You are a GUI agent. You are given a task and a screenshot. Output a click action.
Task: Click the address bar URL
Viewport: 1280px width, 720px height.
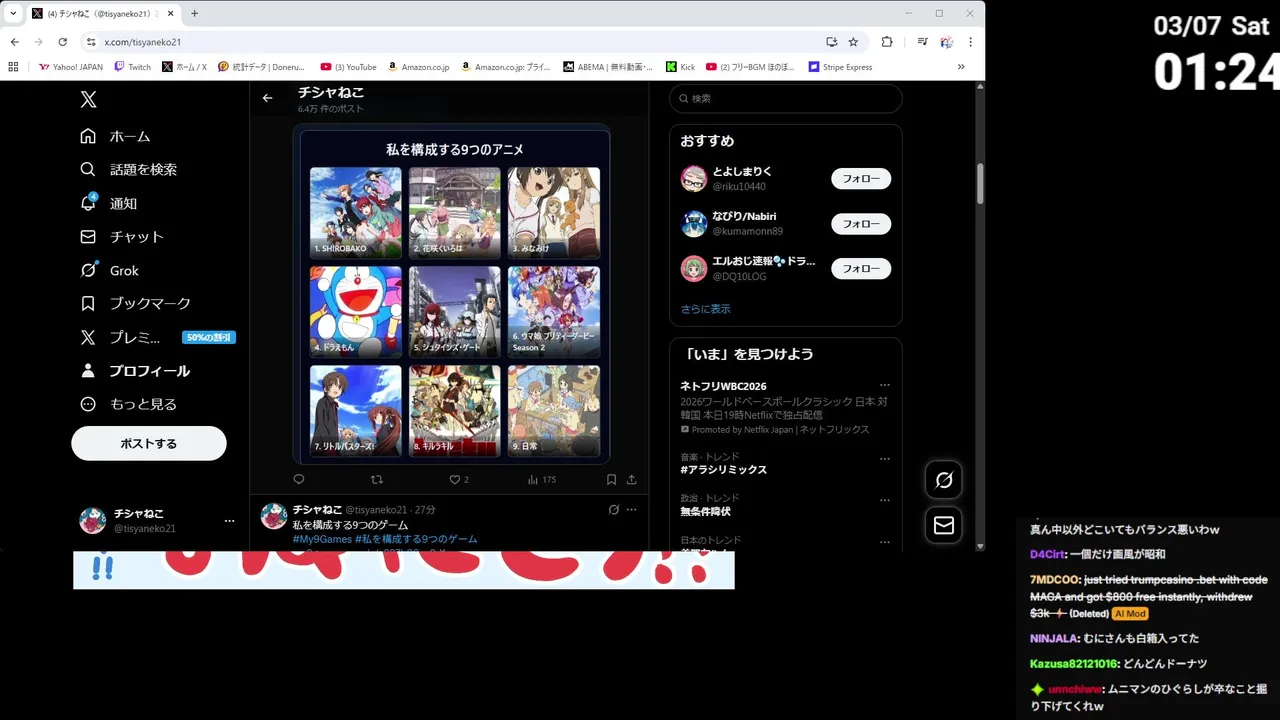143,42
